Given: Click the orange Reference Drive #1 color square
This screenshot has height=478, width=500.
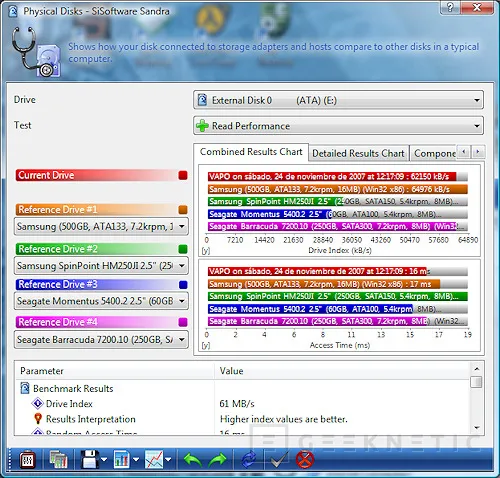Looking at the screenshot, I should coord(183,210).
